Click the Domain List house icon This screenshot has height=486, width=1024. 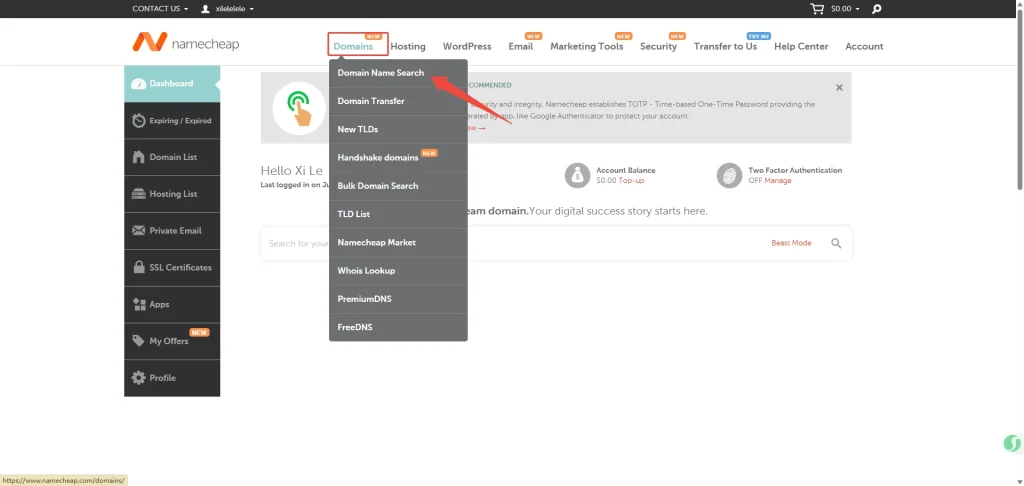[138, 157]
